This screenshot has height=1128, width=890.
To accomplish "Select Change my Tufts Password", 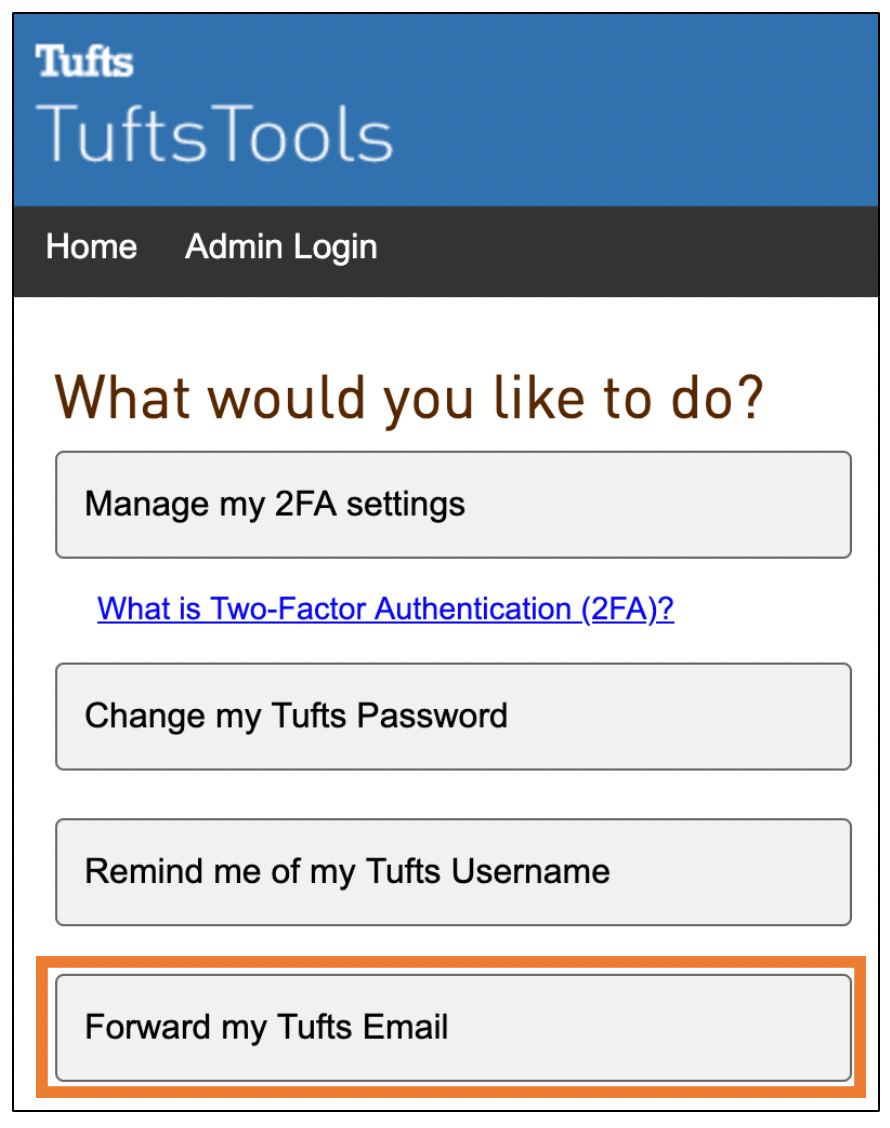I will pos(453,716).
